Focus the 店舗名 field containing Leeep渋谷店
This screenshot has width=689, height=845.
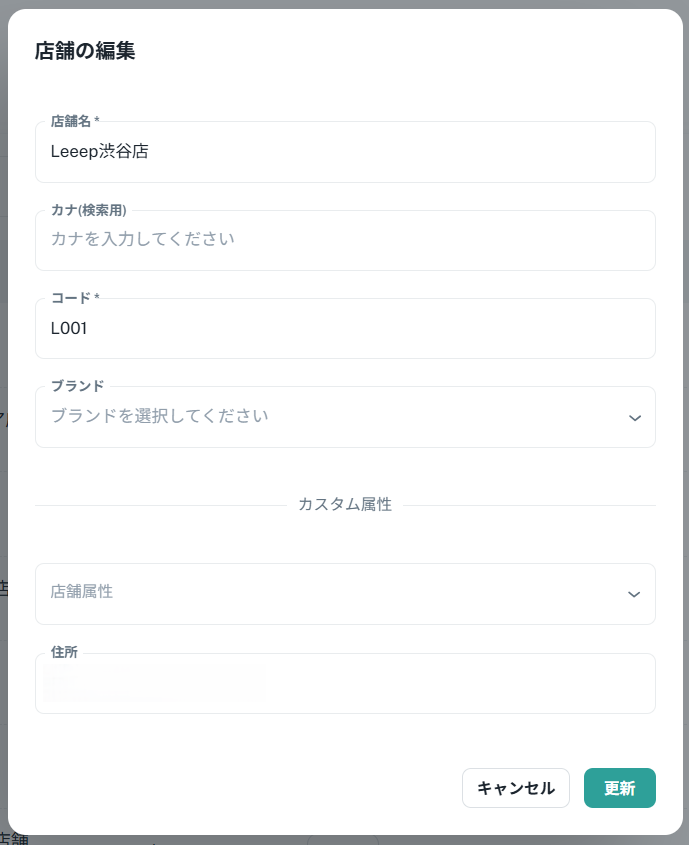coord(345,153)
